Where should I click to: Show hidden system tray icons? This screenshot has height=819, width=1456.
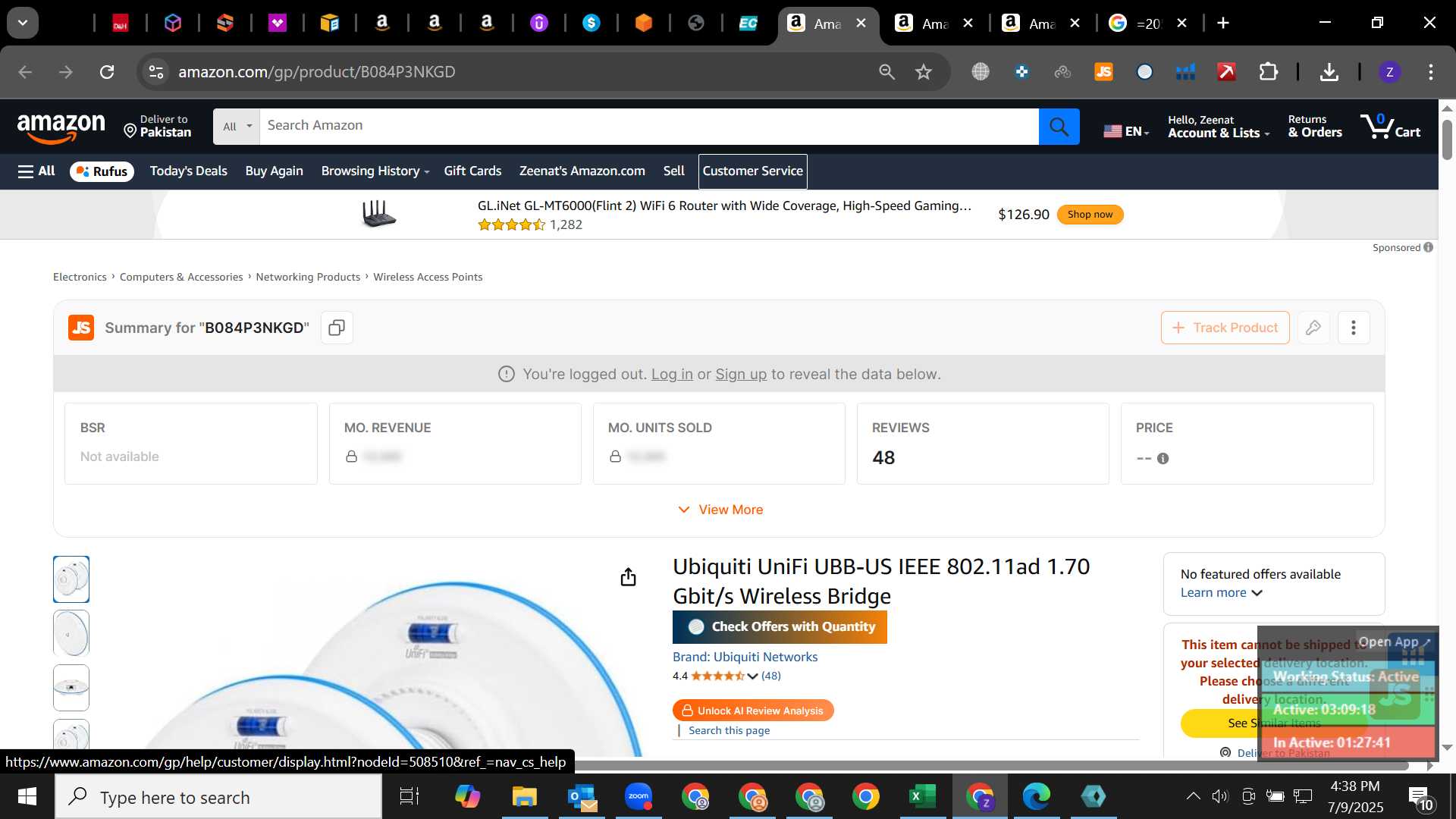coord(1193,796)
